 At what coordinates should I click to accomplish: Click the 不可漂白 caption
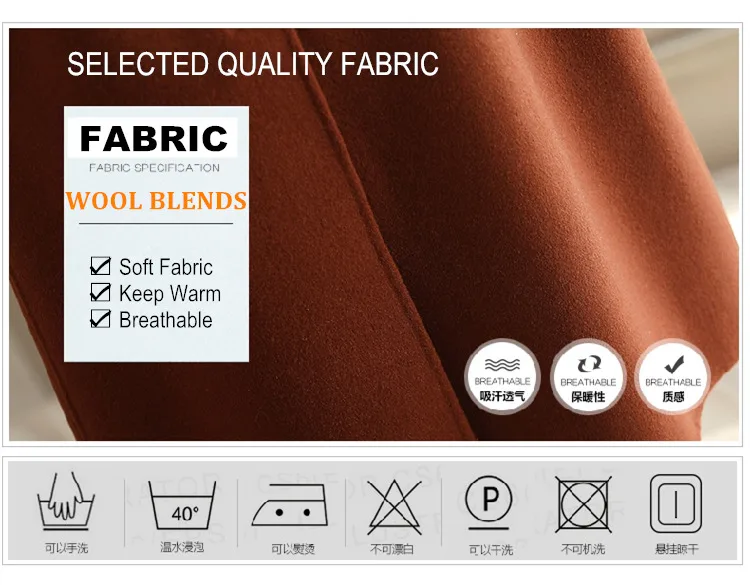[392, 549]
